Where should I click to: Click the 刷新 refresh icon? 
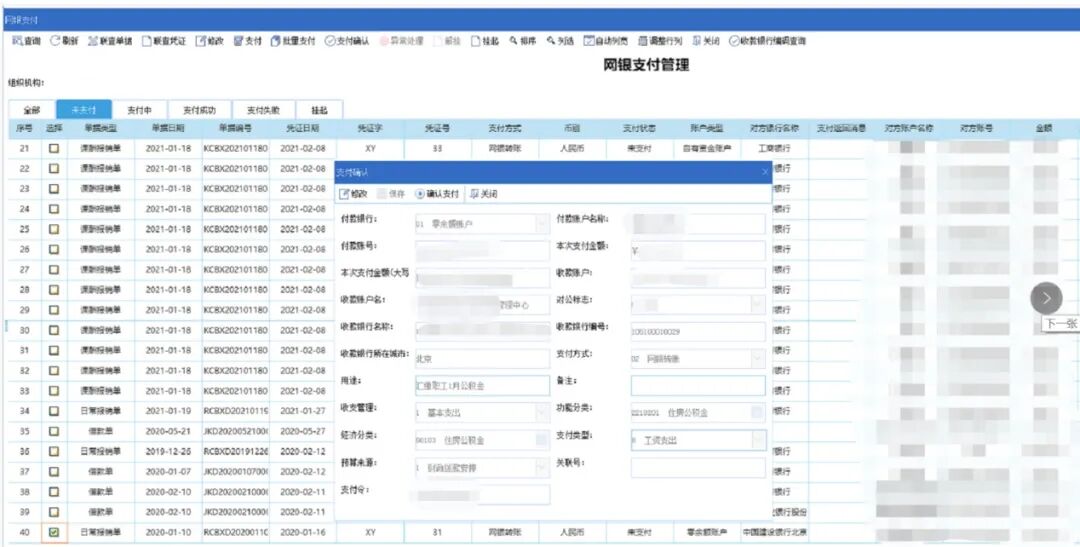(63, 41)
